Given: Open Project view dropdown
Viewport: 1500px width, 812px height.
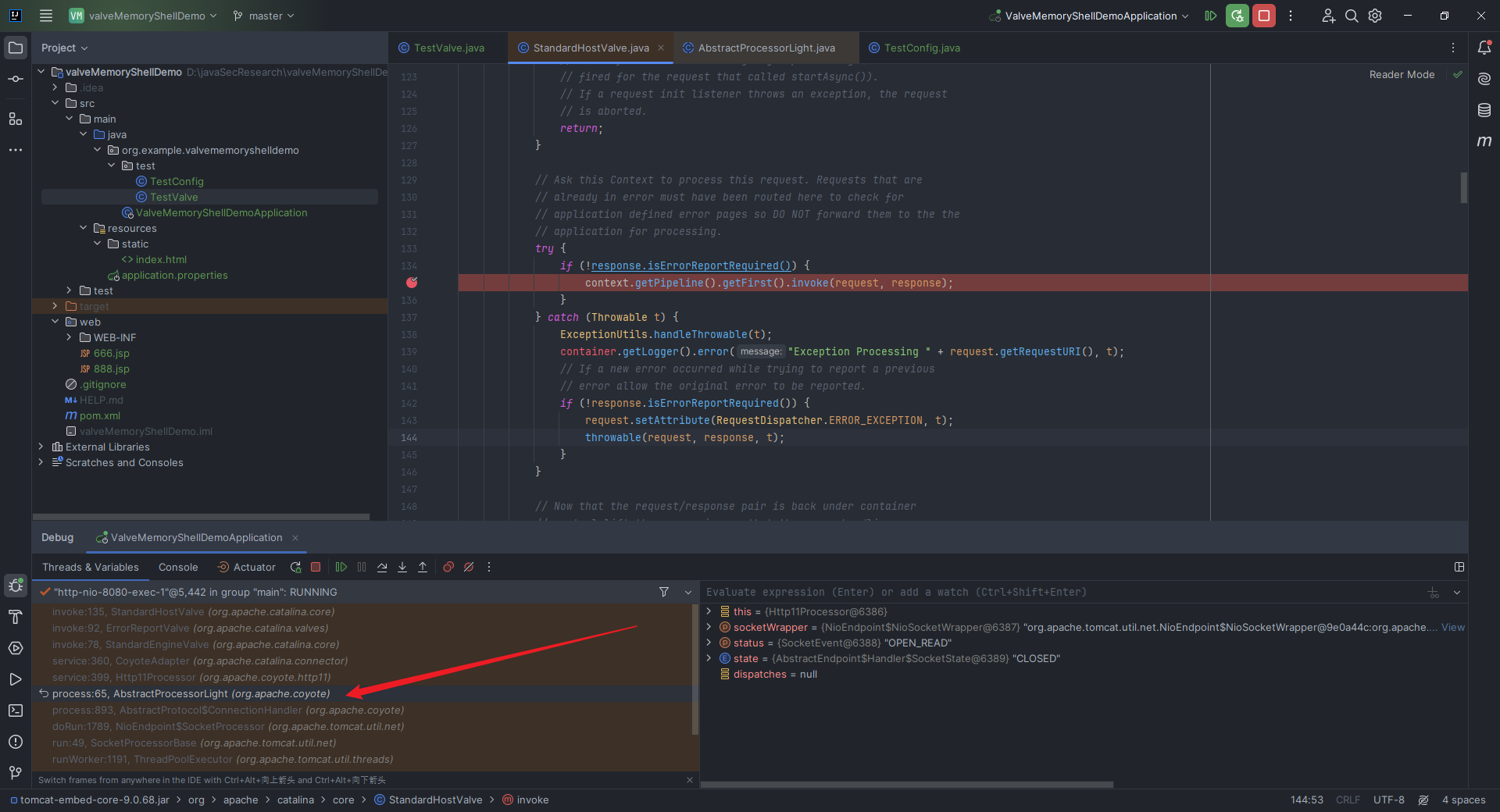Looking at the screenshot, I should coord(65,48).
